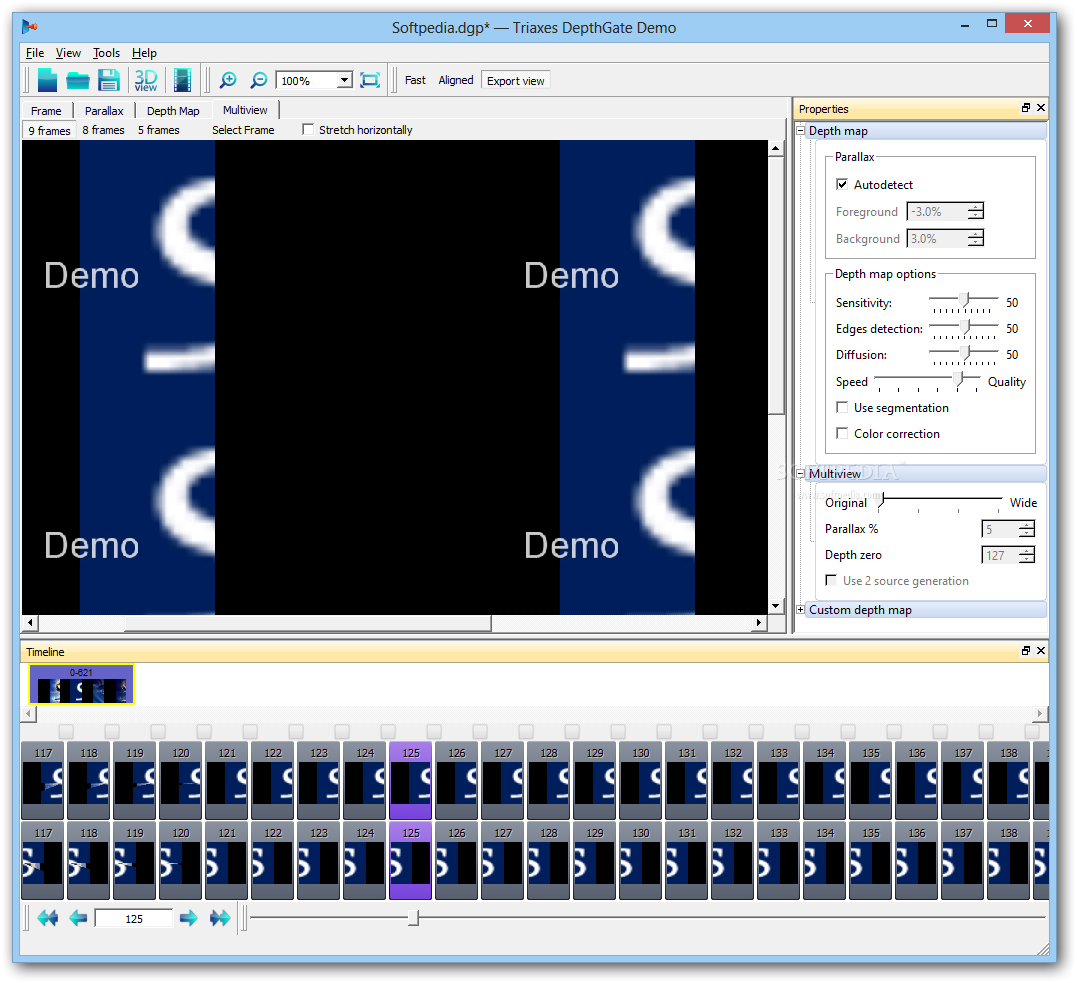The width and height of the screenshot is (1077, 983).
Task: Close the Properties panel
Action: (x=1041, y=108)
